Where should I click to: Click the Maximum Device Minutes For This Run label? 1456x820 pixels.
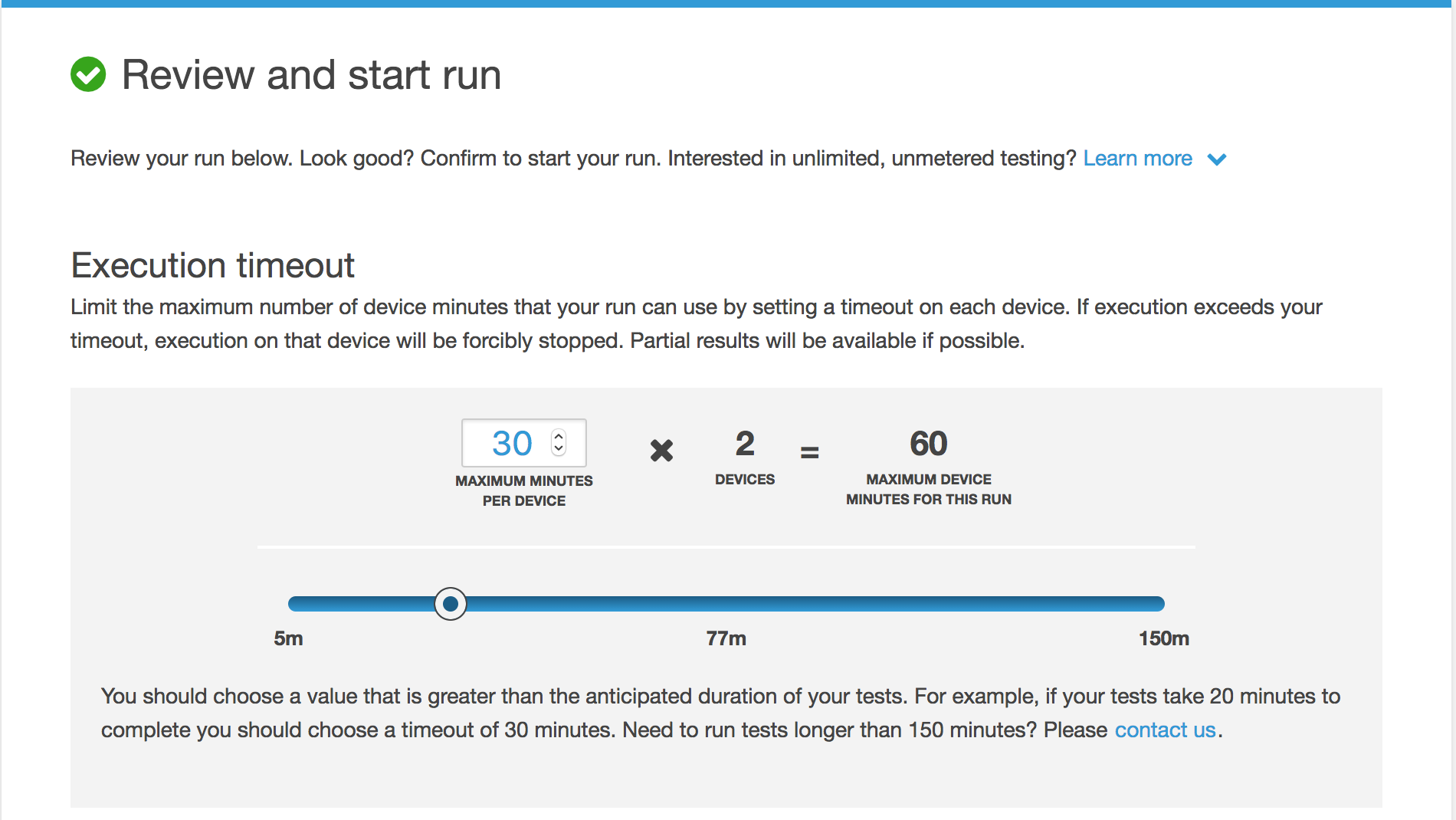click(928, 489)
